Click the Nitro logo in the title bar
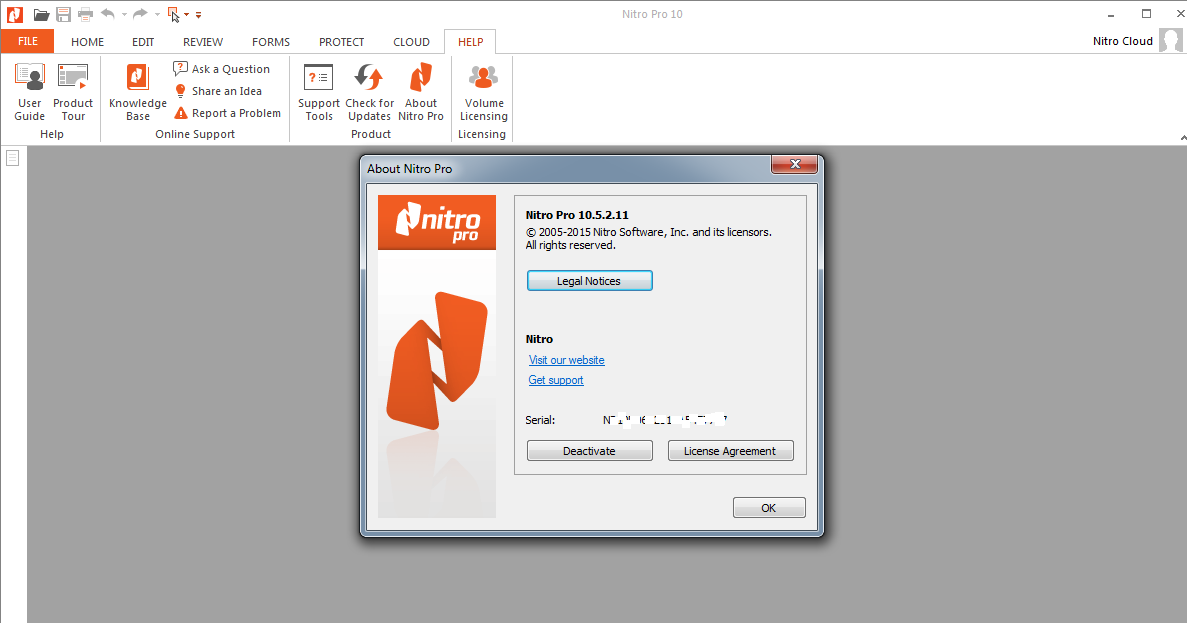 tap(14, 14)
